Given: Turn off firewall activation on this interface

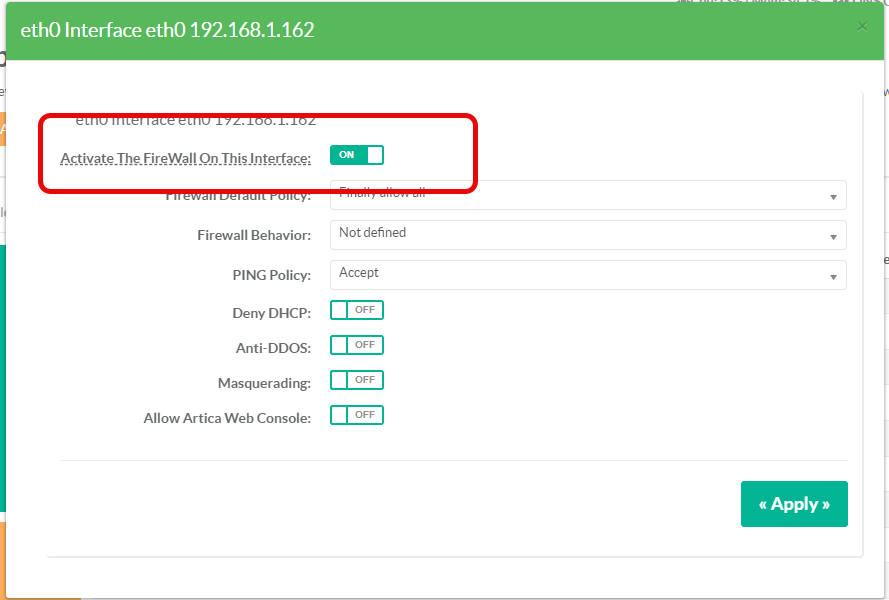Looking at the screenshot, I should (x=357, y=155).
